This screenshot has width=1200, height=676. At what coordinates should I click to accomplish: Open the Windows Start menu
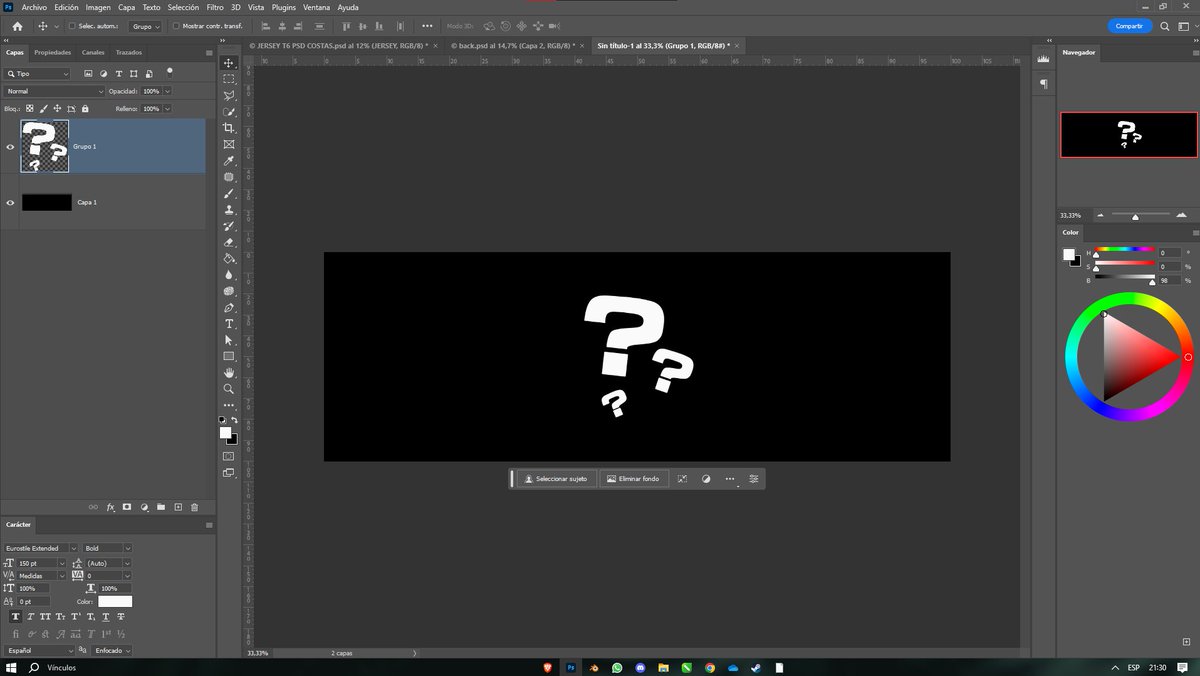12,667
